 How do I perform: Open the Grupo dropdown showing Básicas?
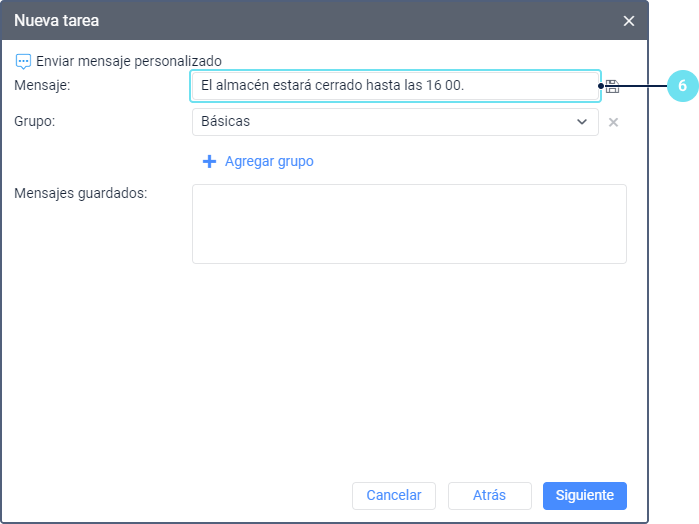385,122
